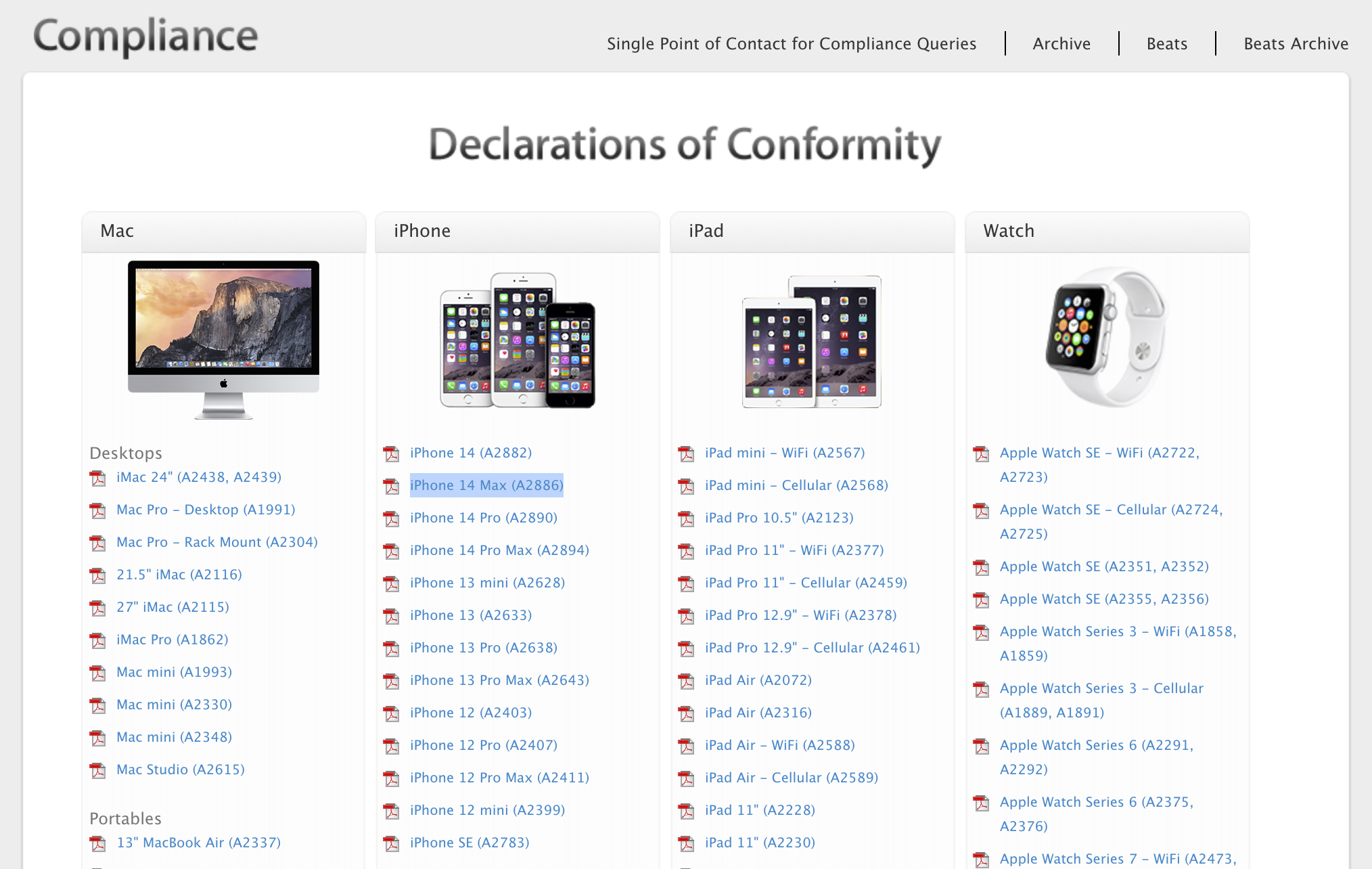
Task: Select the Archive navigation tab
Action: tap(1062, 44)
